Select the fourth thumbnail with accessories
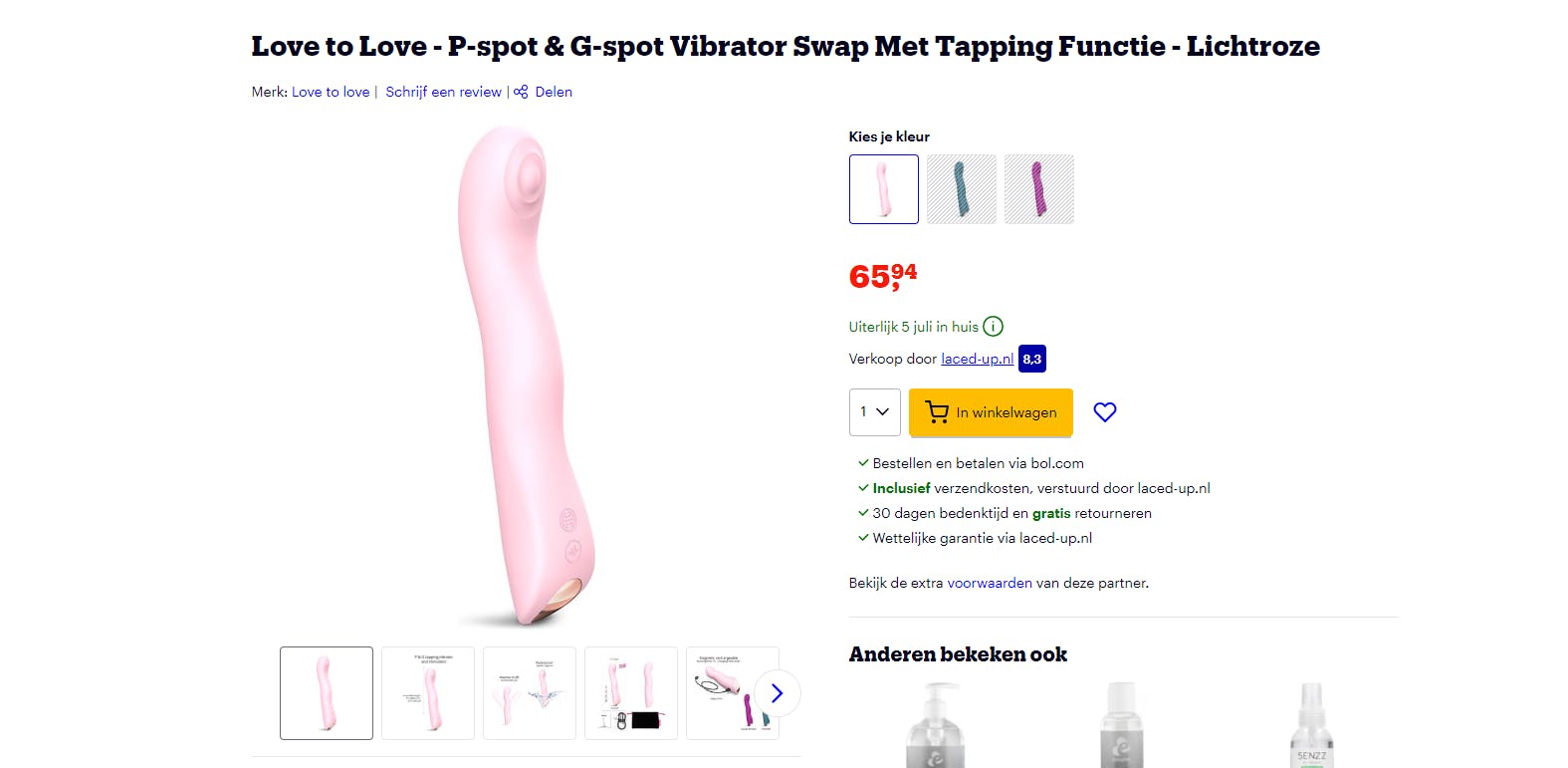The height and width of the screenshot is (768, 1568). click(631, 693)
